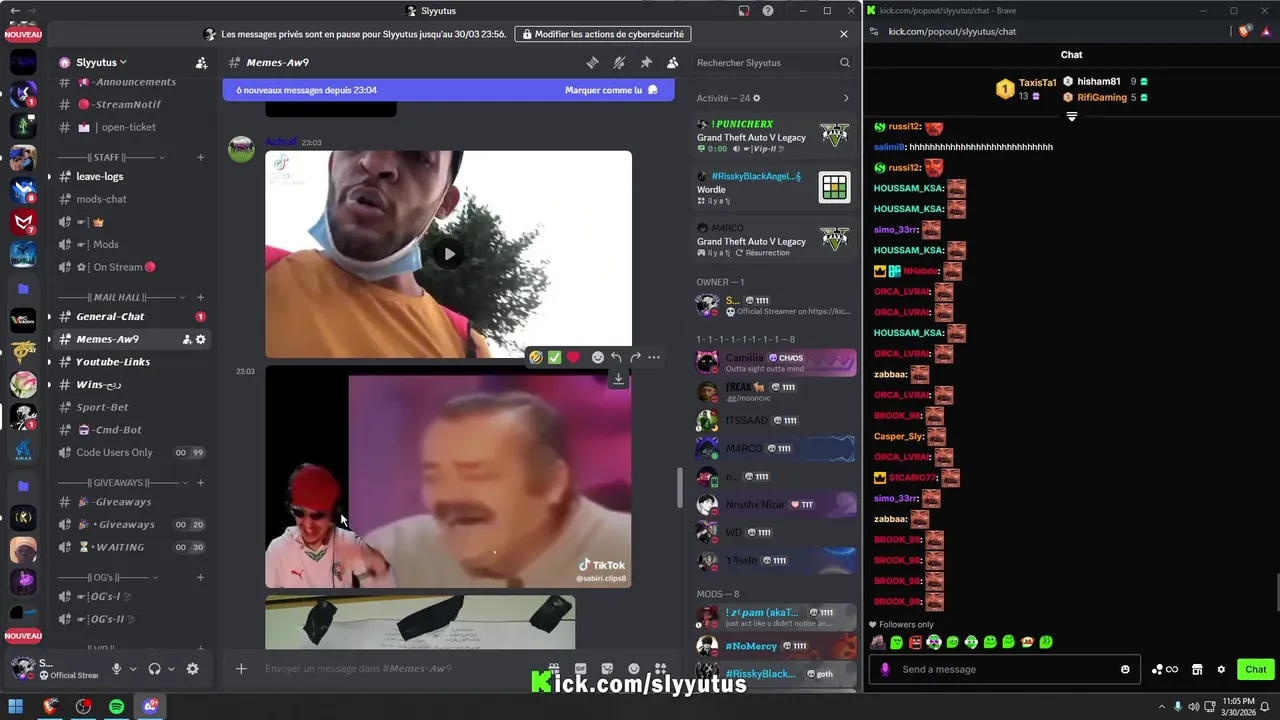Open apps launcher in Discord message bar

[x=660, y=668]
